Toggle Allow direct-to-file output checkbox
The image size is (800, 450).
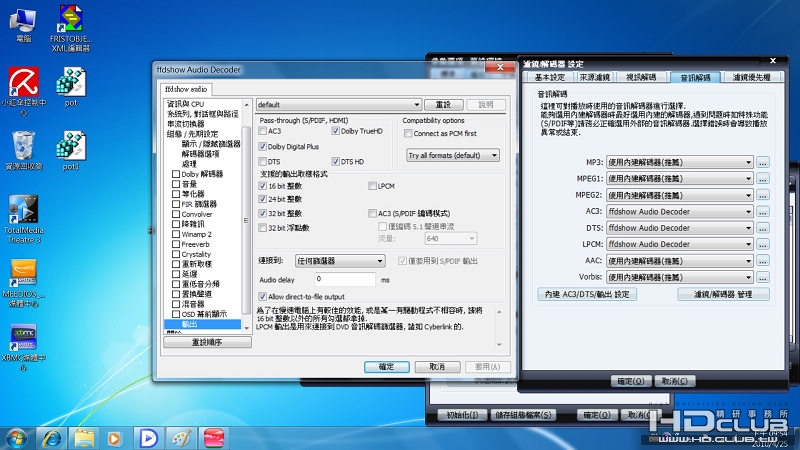(x=262, y=296)
